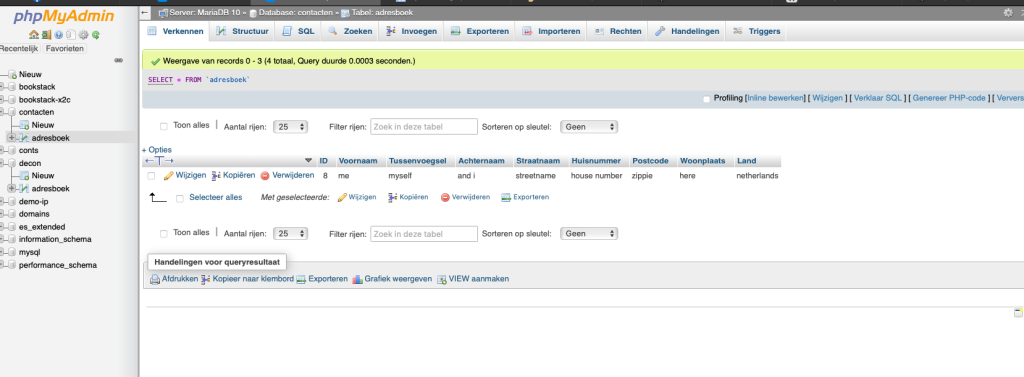Click the Nieuw database icon at tree top
Screen dimensions: 1024x377
click(x=12, y=74)
